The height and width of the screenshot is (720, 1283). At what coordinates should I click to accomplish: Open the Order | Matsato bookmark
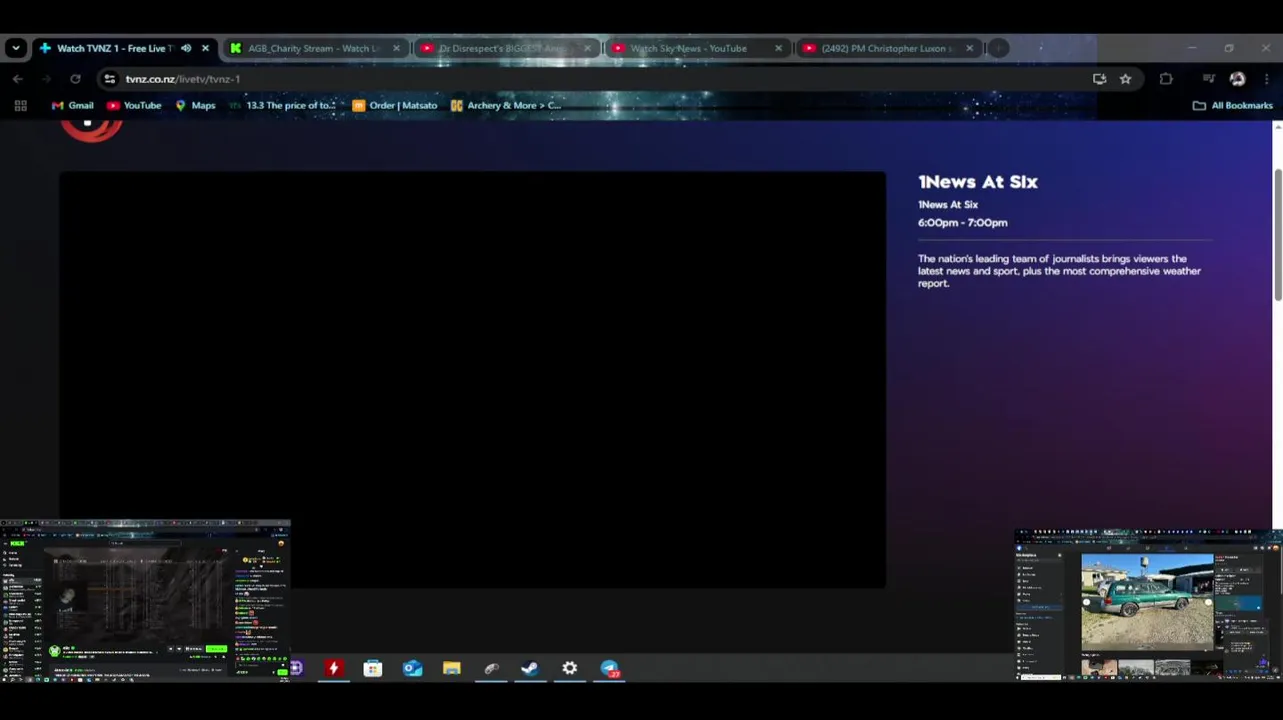[x=395, y=105]
